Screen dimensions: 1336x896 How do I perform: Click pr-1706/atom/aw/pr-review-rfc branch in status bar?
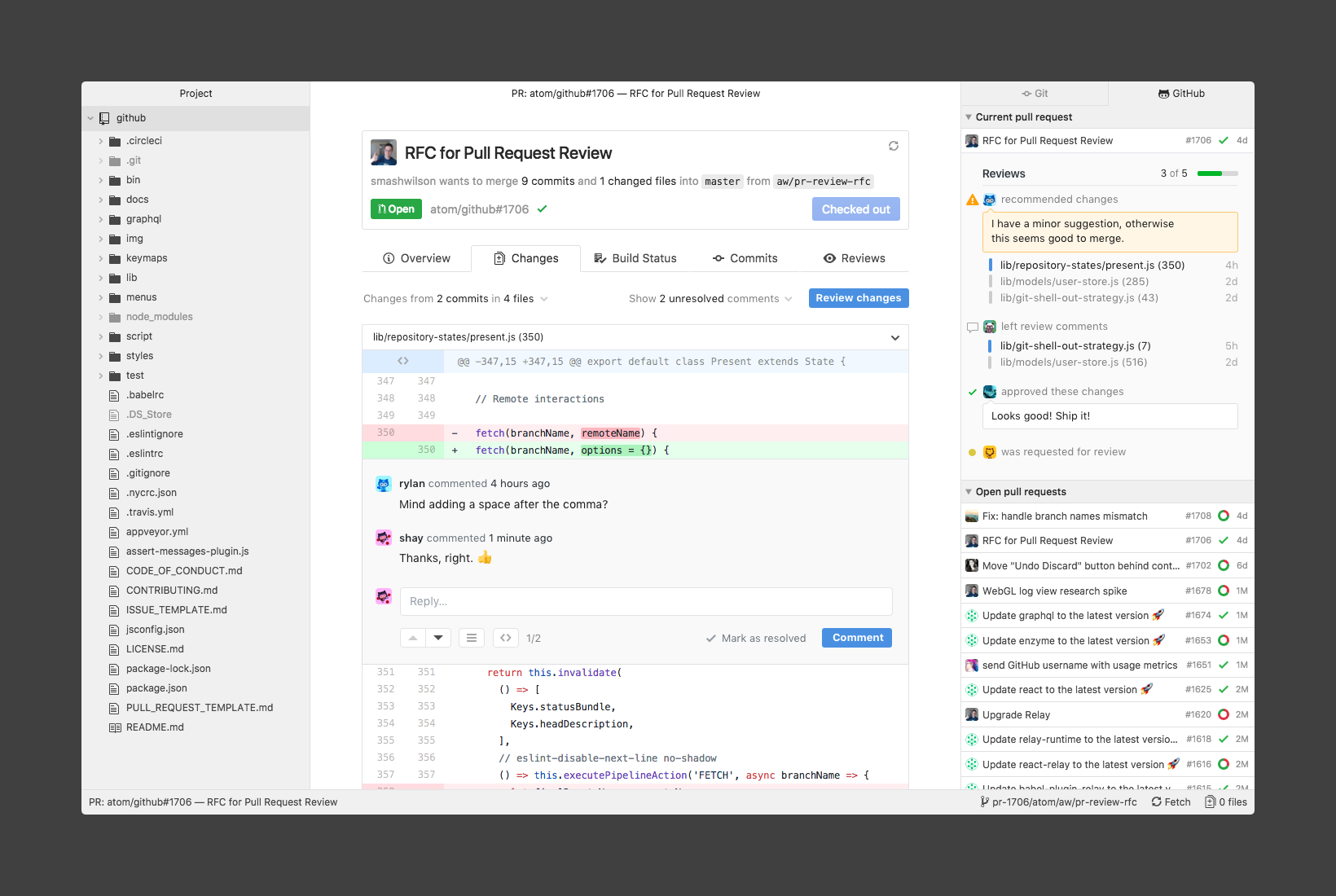(x=1064, y=802)
